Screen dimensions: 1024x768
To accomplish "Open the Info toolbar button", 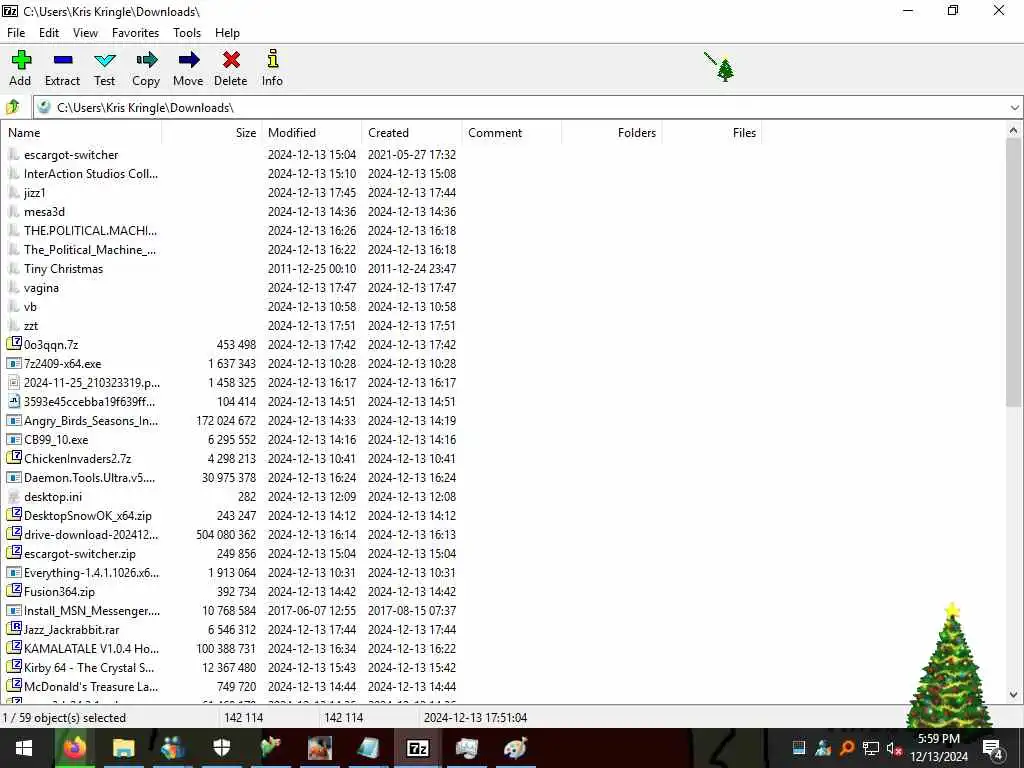I will coord(272,68).
